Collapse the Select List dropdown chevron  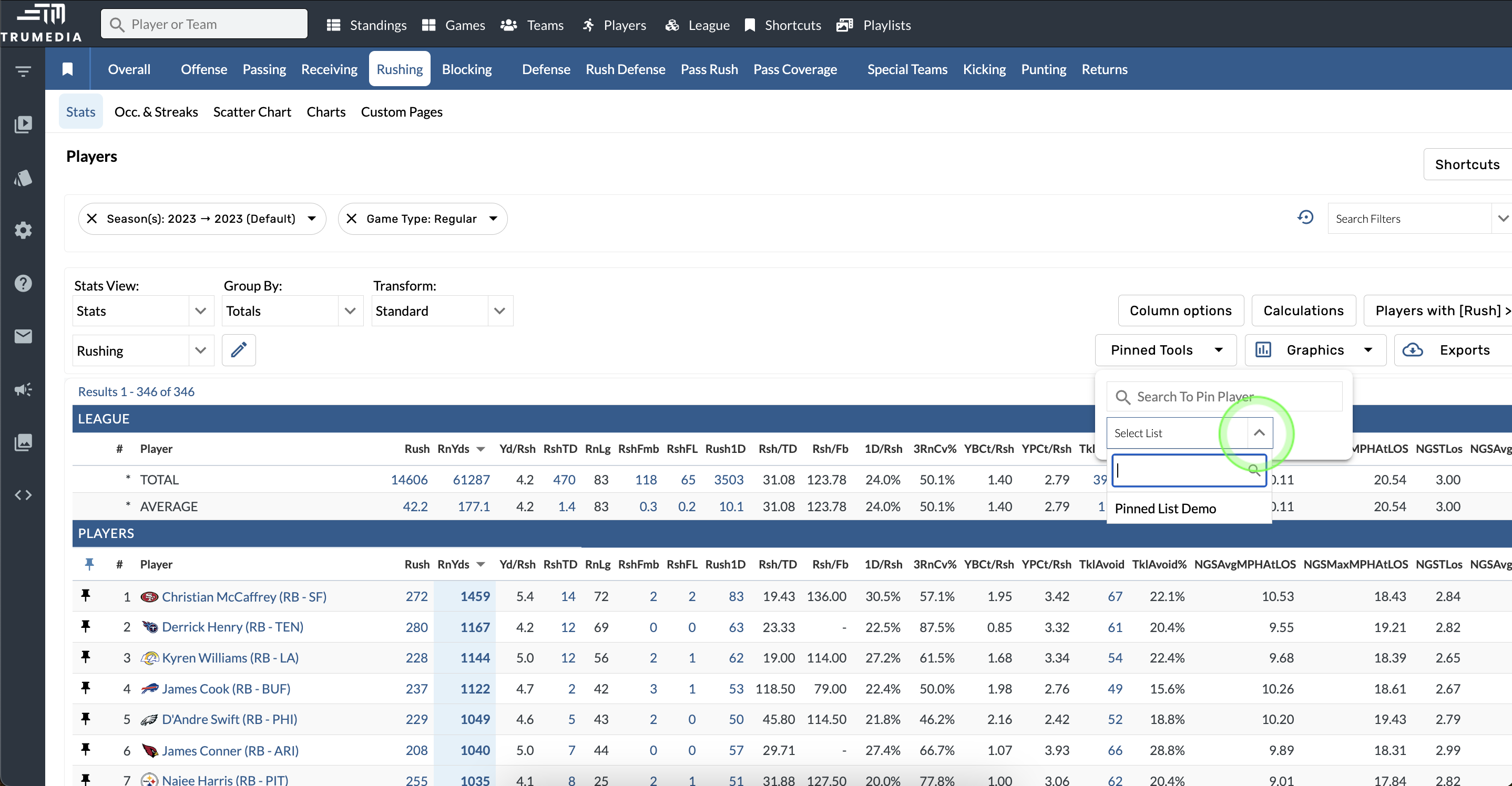tap(1259, 433)
